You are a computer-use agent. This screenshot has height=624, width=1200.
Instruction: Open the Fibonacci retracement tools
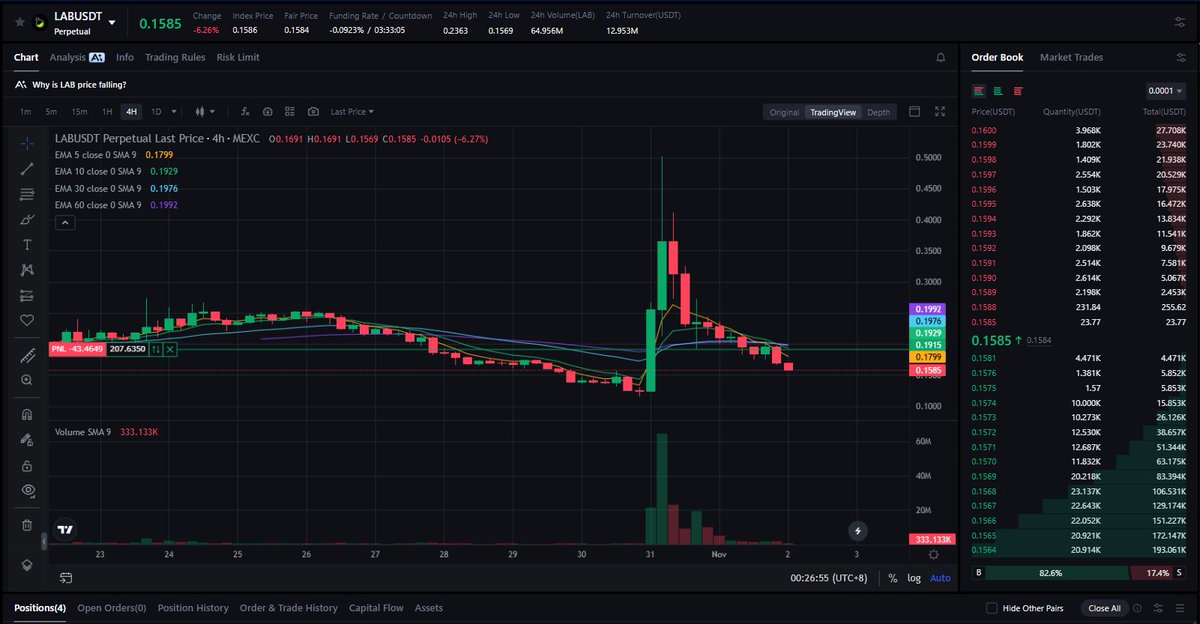pos(27,194)
